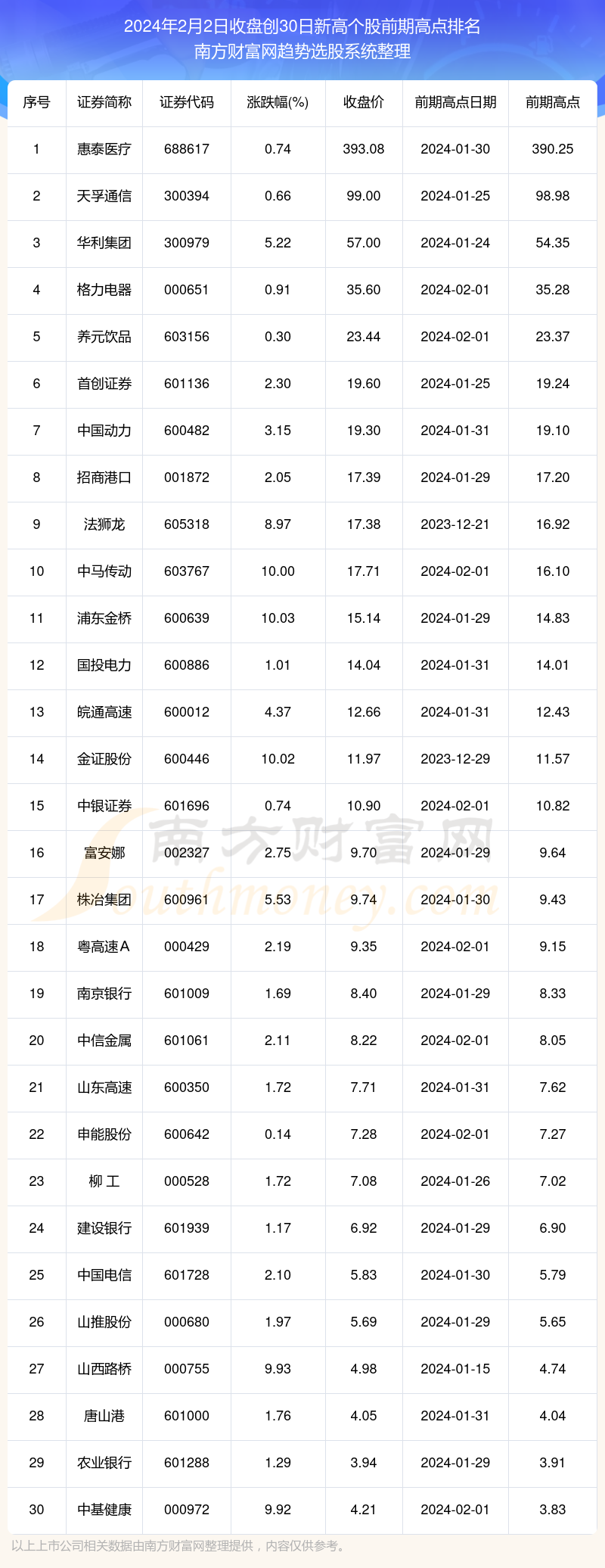Select stock name 养元饮品

[104, 337]
